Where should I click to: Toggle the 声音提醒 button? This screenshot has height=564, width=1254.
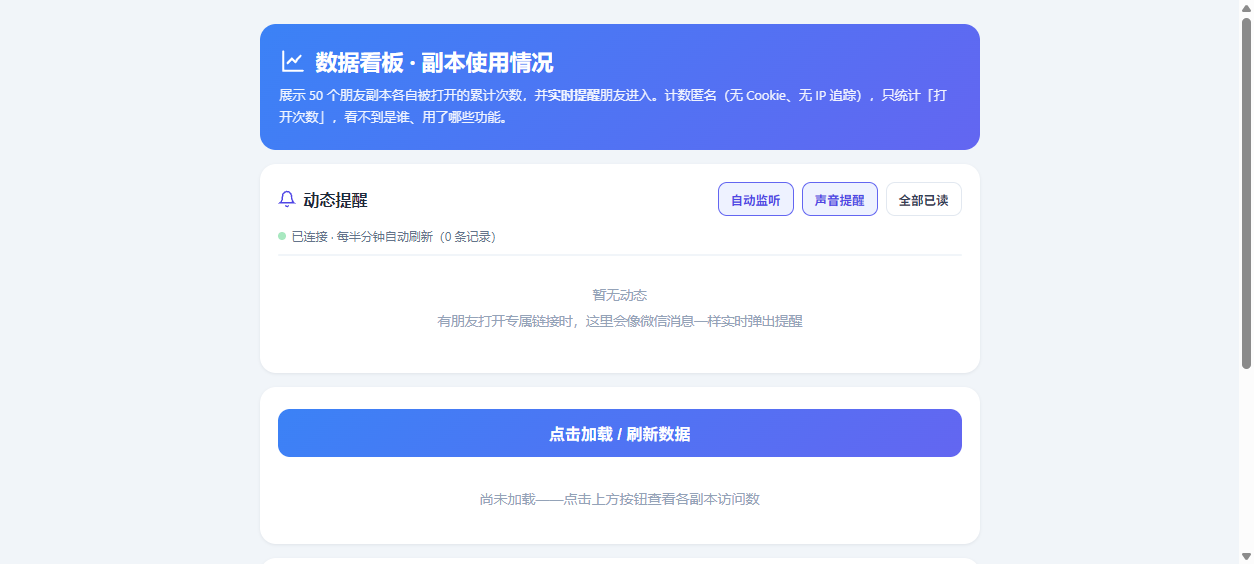[x=839, y=199]
